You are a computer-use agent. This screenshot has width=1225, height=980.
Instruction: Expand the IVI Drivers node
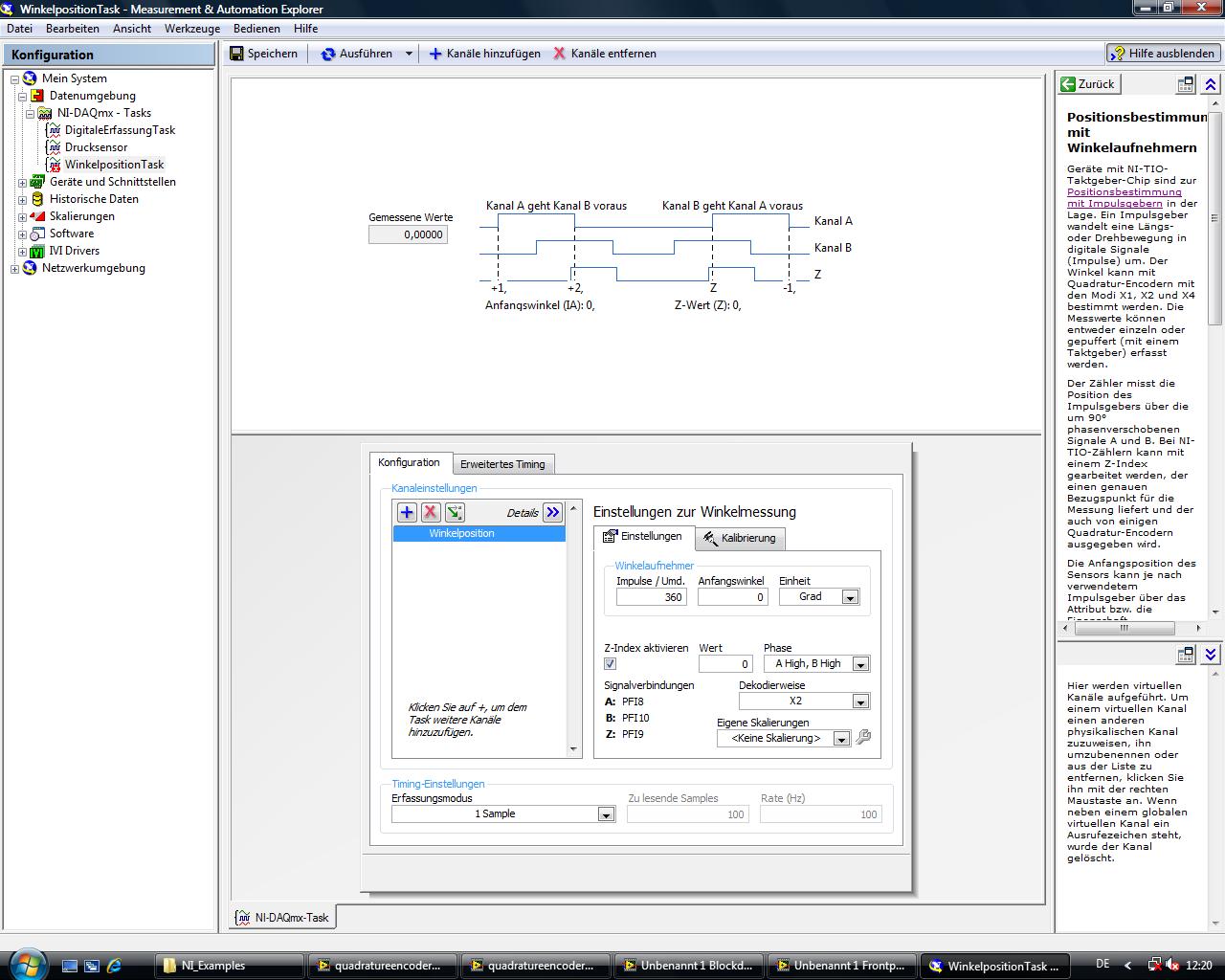pos(22,251)
